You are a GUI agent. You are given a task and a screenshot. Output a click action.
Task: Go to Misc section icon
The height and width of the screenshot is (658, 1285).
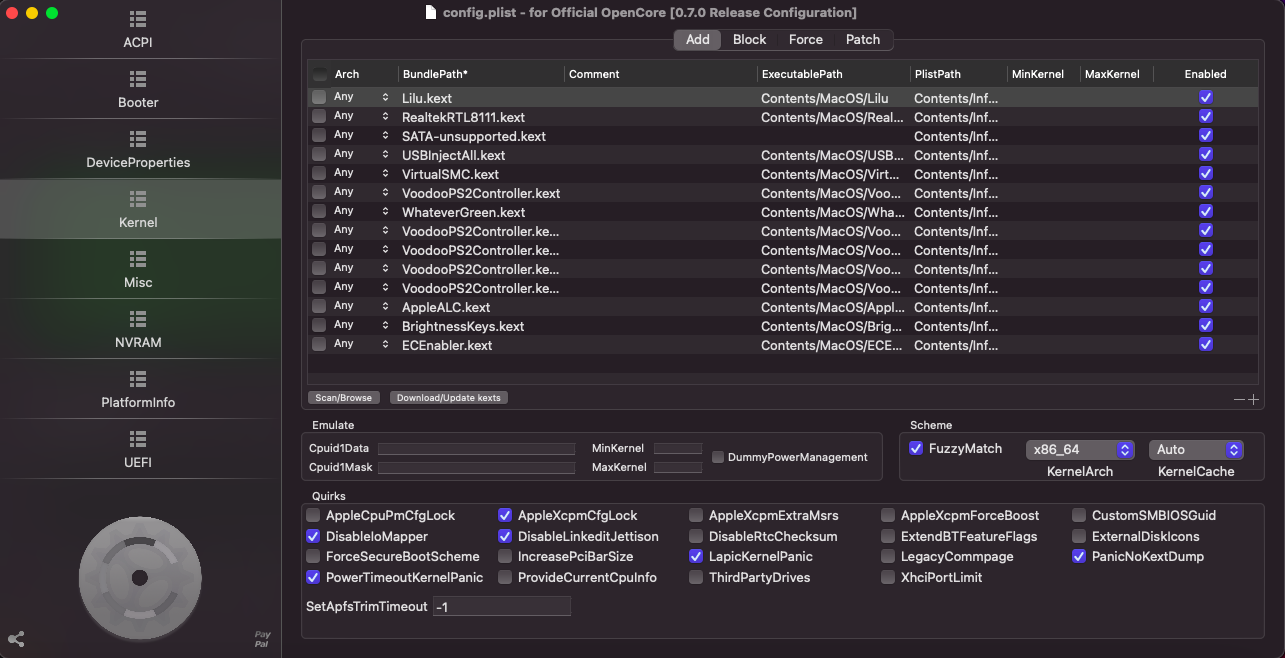(x=138, y=259)
